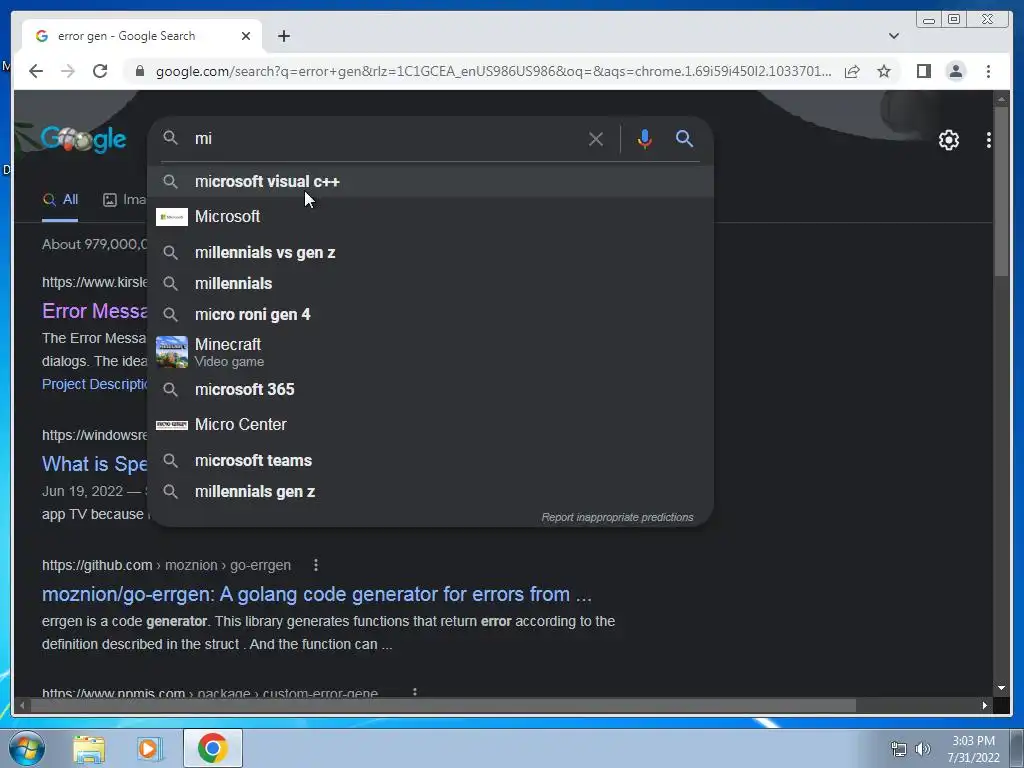Open the network icon in system tray
1024x768 pixels.
point(899,748)
